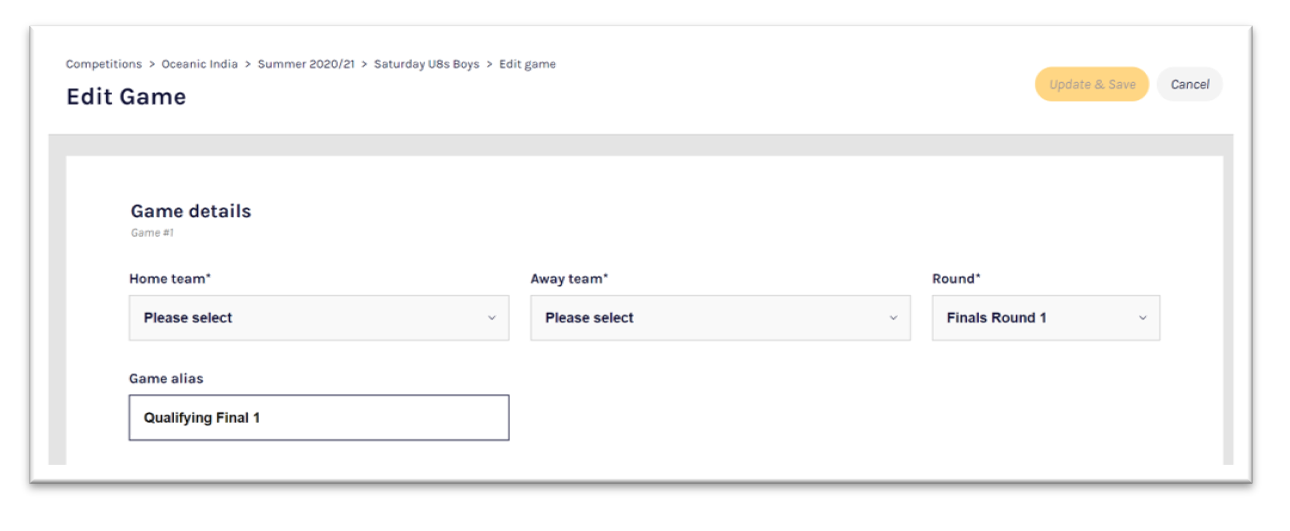Click the 'Game #1' subtitle text

click(153, 233)
